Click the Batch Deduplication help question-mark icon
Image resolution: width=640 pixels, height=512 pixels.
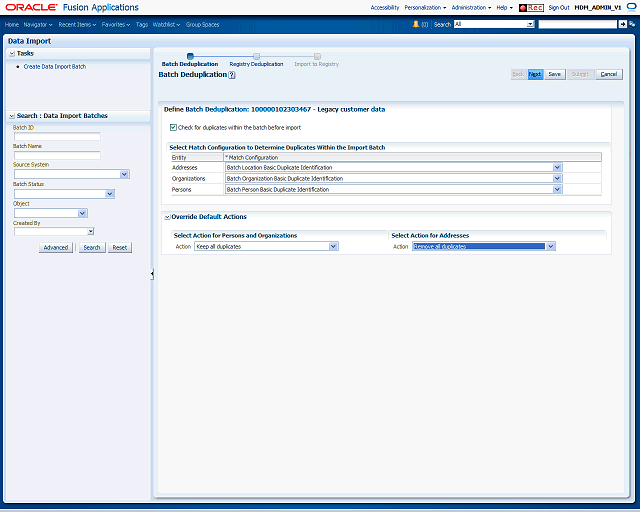coord(232,75)
